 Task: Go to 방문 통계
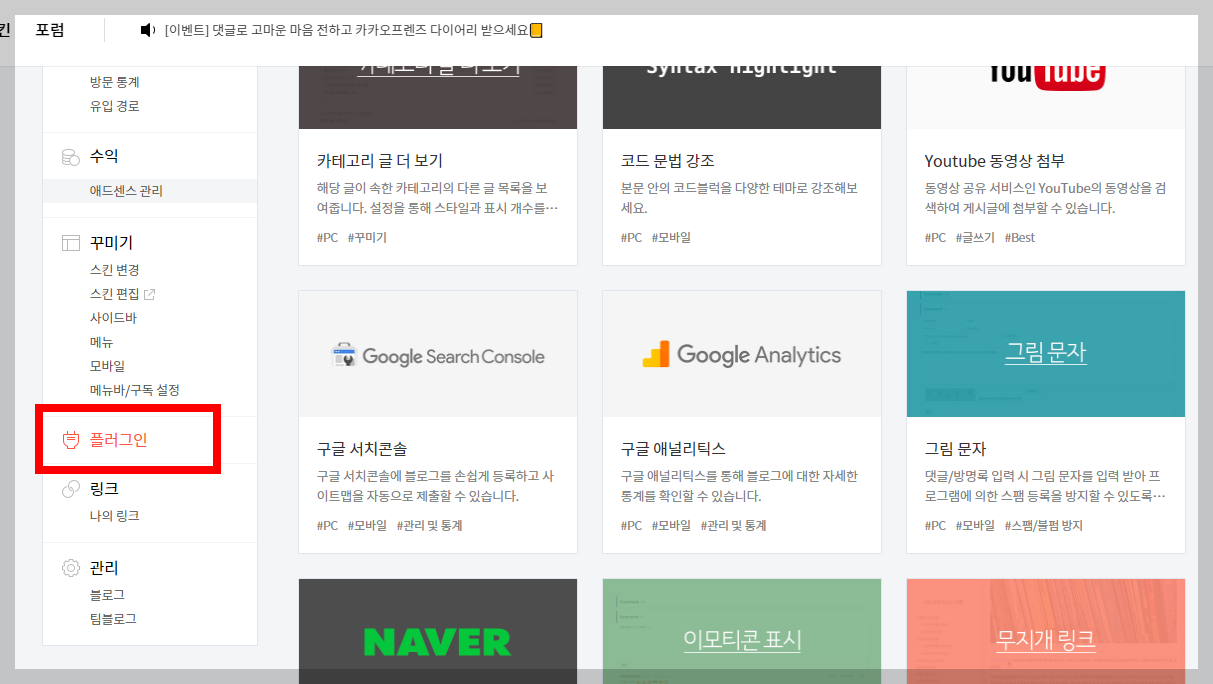[x=115, y=82]
